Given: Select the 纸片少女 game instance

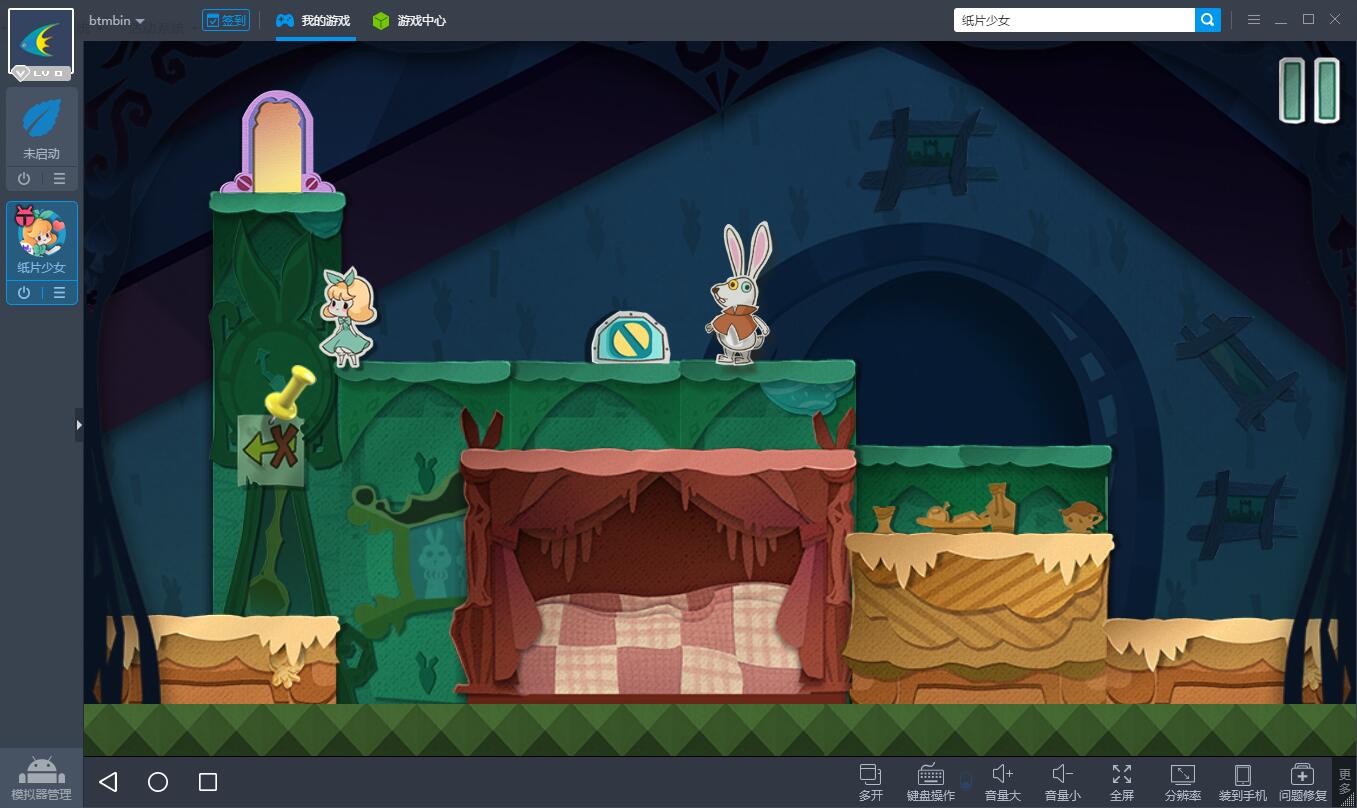Looking at the screenshot, I should (41, 242).
